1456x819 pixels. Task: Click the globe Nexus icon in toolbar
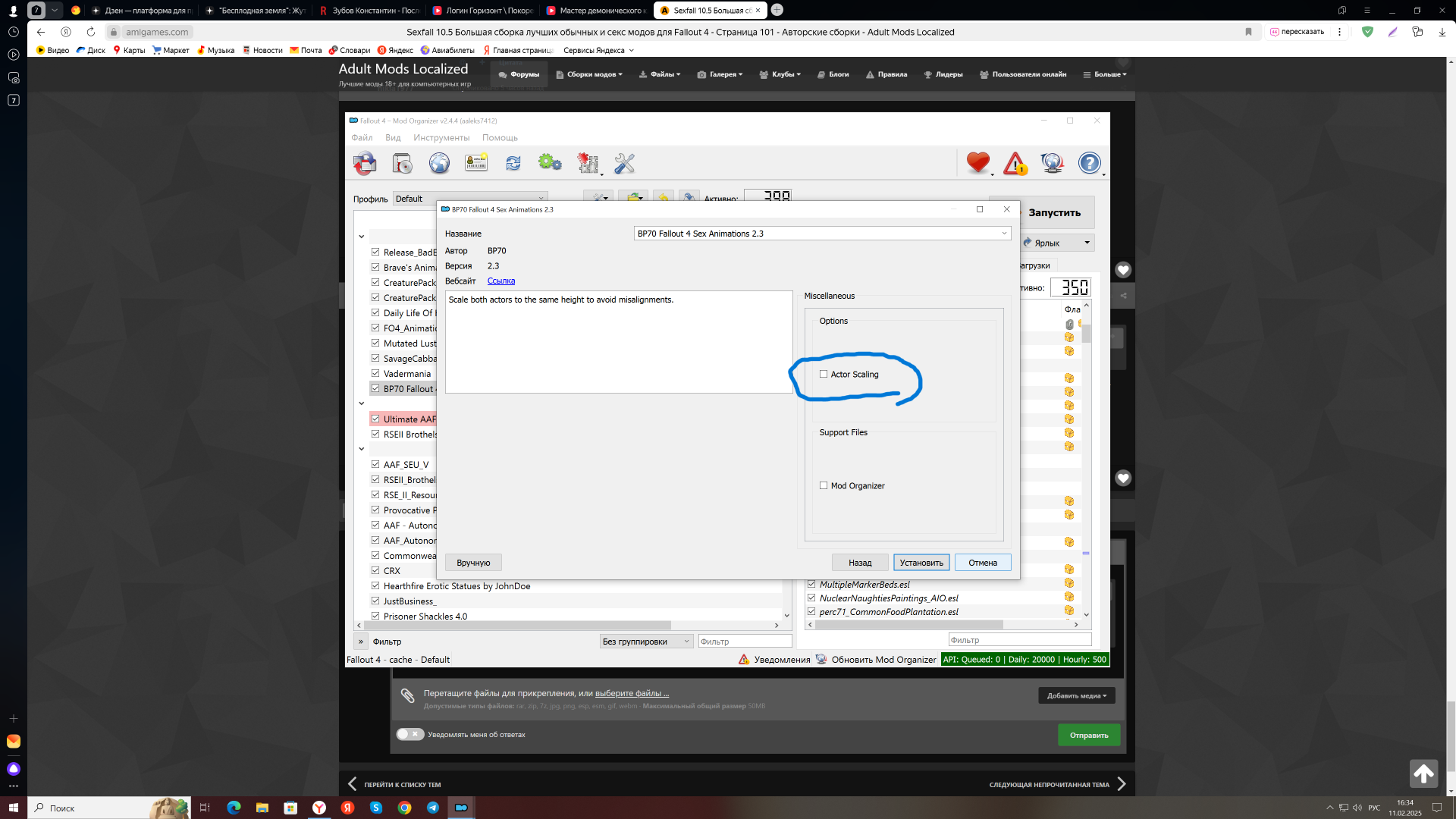tap(439, 163)
